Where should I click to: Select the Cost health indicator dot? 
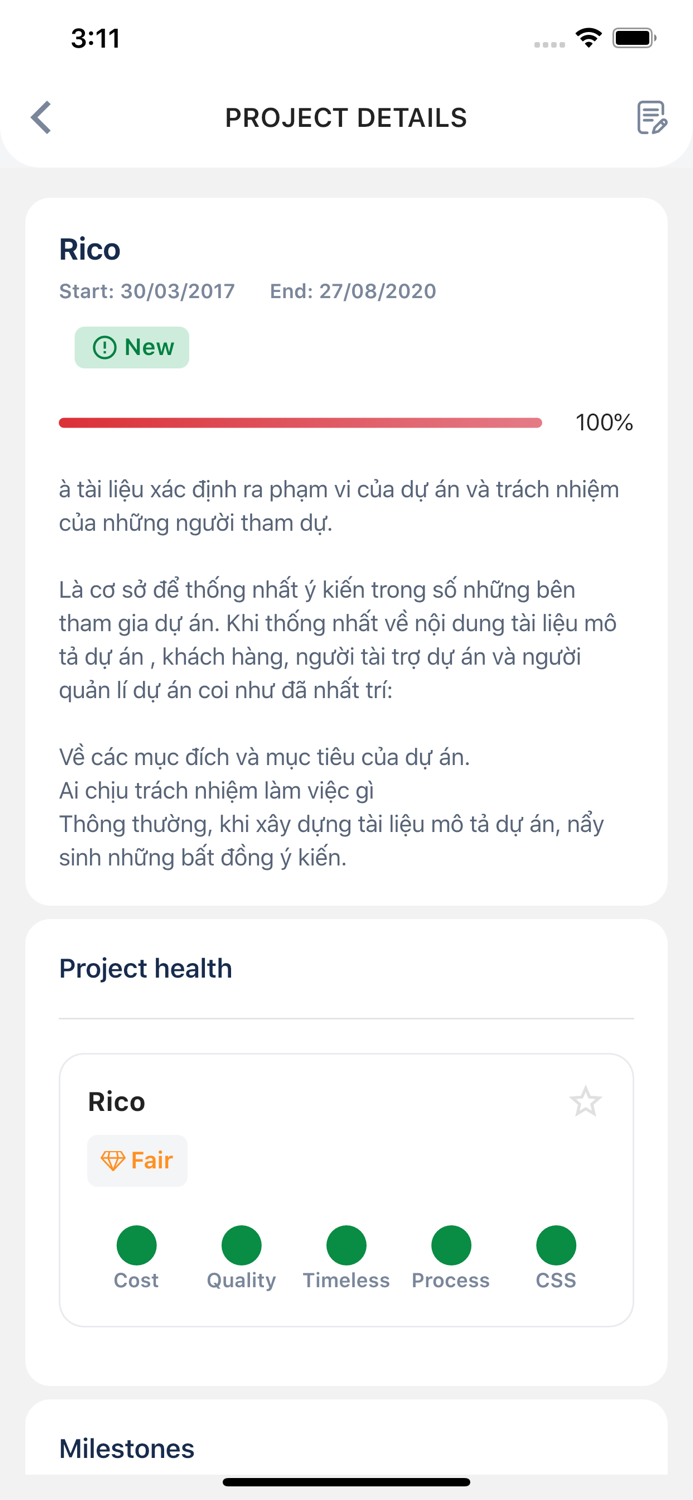coord(136,1245)
